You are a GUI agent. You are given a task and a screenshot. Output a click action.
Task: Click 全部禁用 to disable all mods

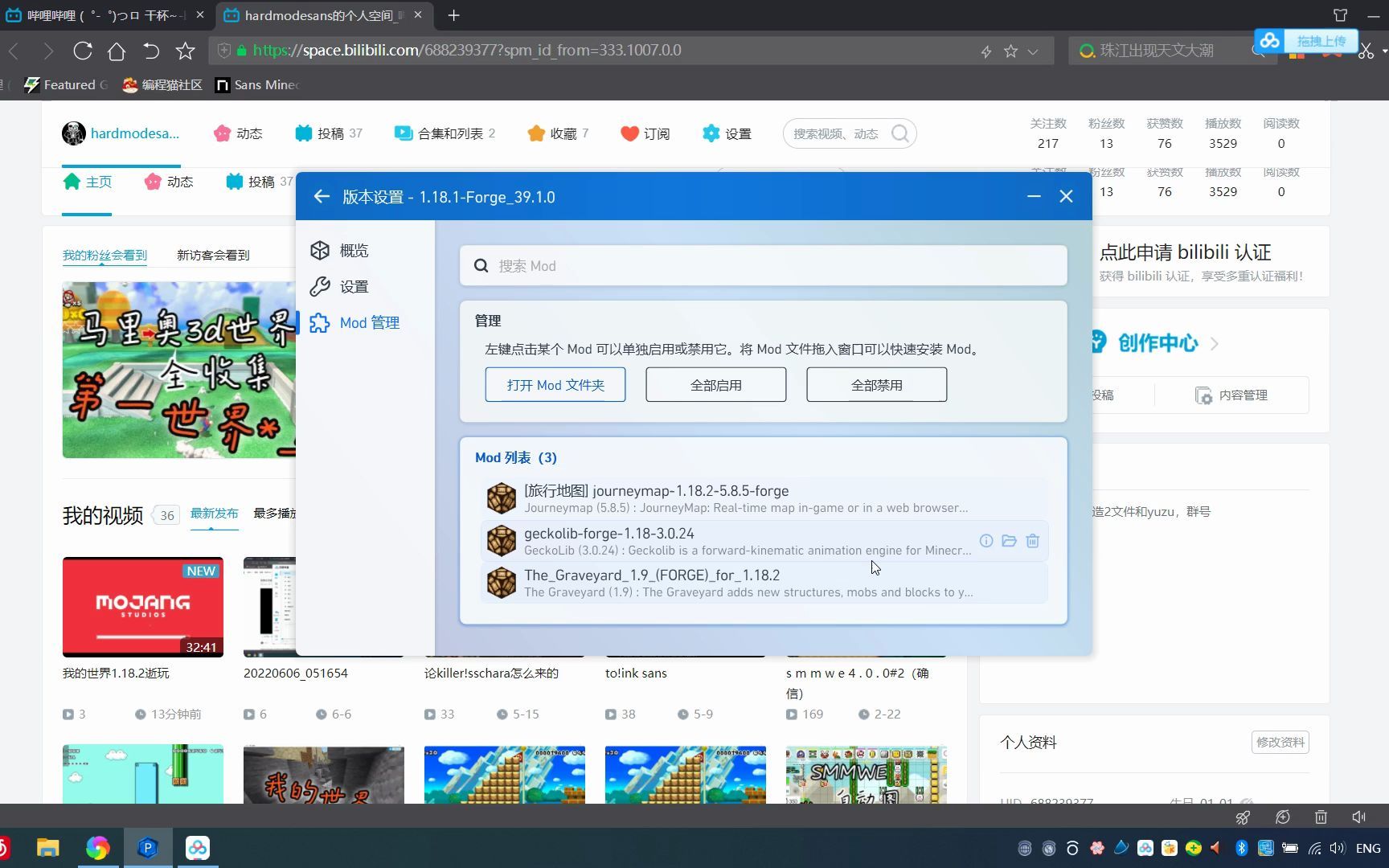(x=875, y=384)
